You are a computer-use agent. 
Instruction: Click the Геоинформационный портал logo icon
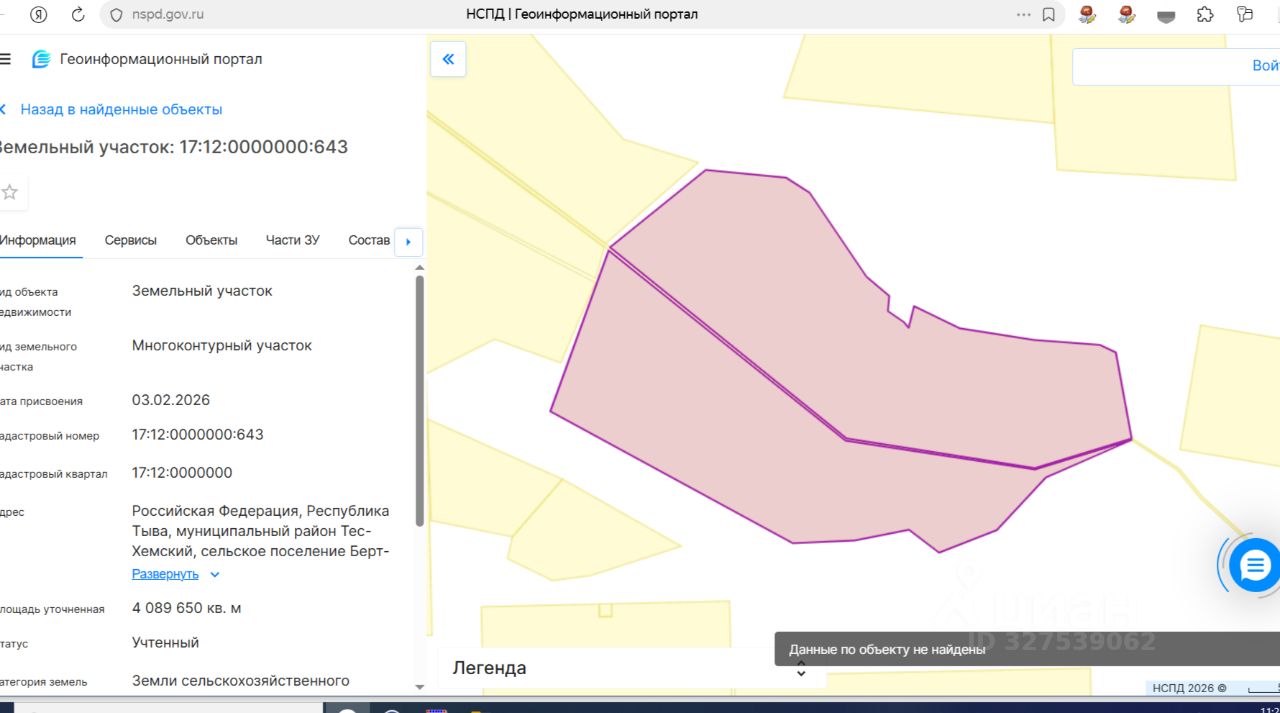point(41,59)
